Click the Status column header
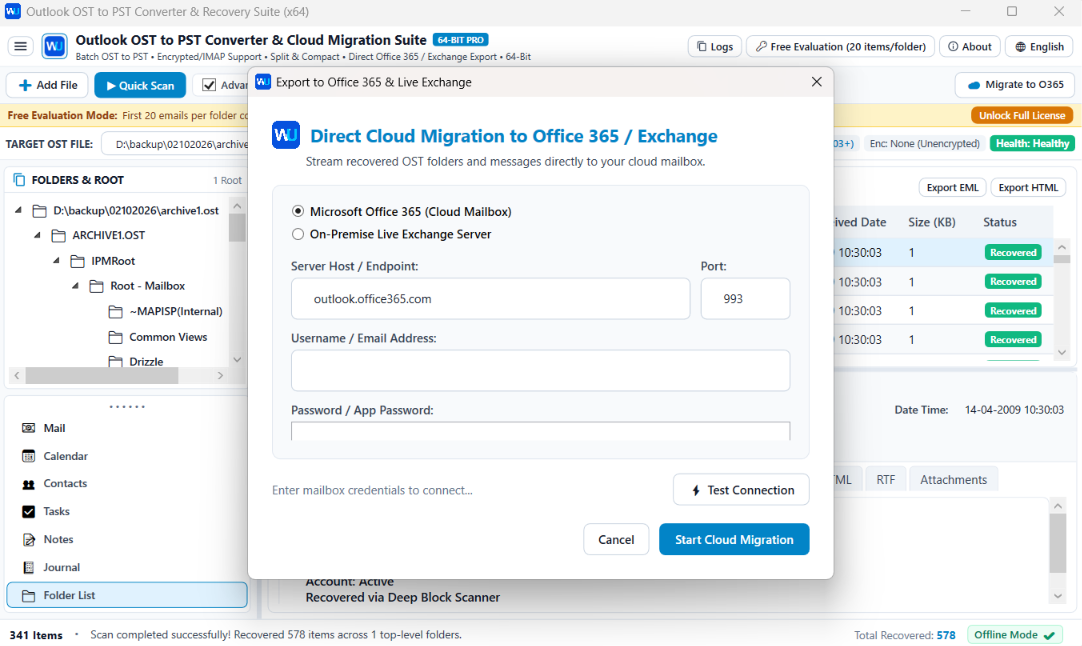The width and height of the screenshot is (1082, 646). click(1000, 222)
